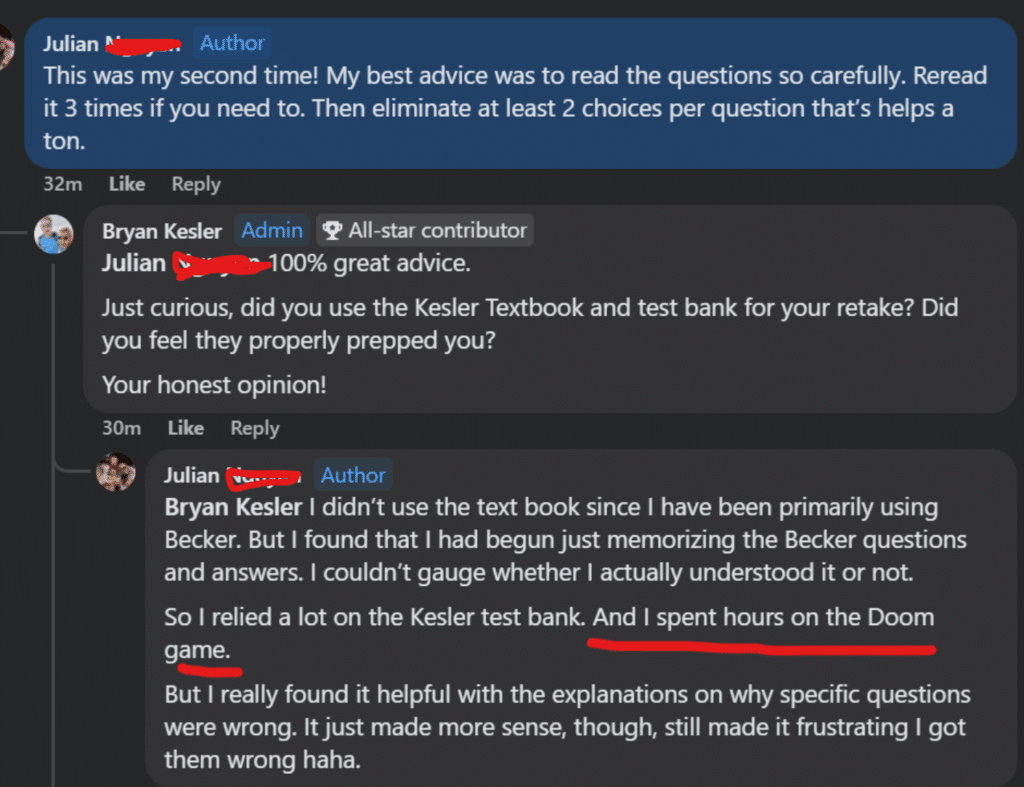
Task: Click Bryan Kesler's profile picture
Action: (x=54, y=235)
